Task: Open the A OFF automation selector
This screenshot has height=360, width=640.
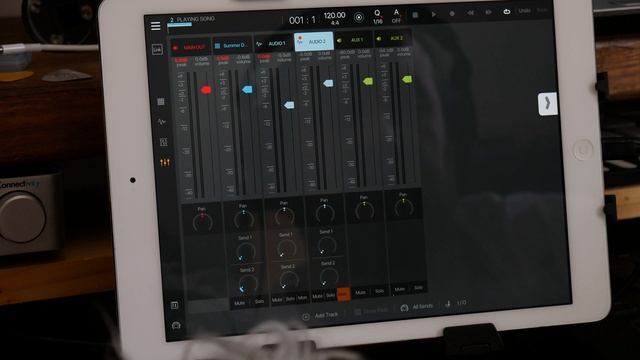Action: (396, 16)
